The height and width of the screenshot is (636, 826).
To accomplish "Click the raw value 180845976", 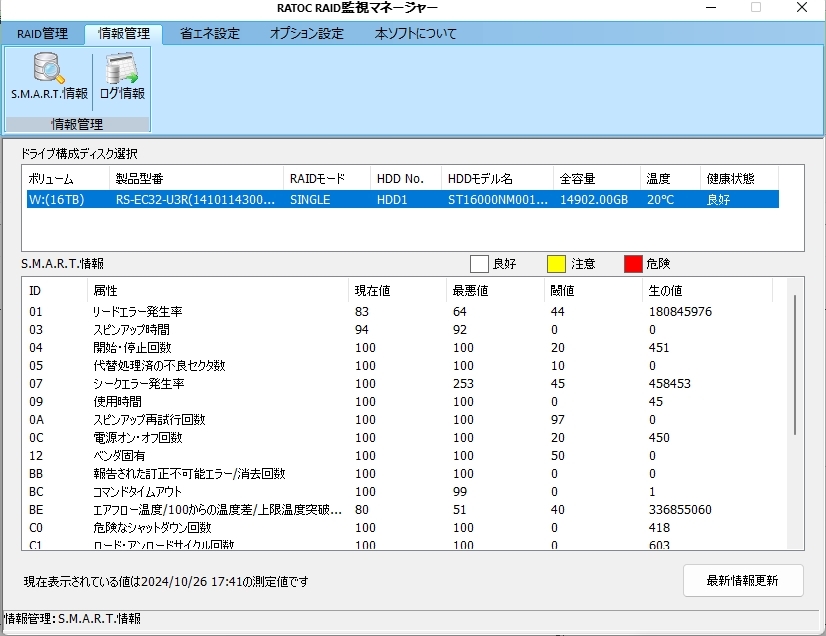I will 680,311.
